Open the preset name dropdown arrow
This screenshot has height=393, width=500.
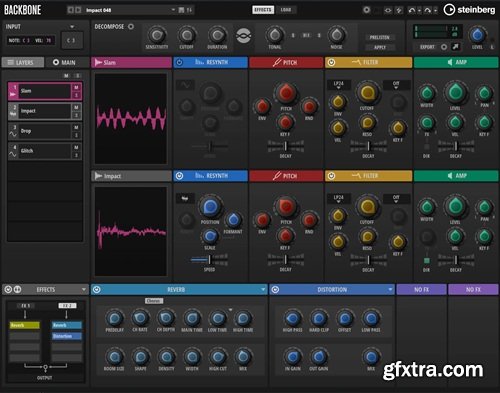[x=173, y=10]
